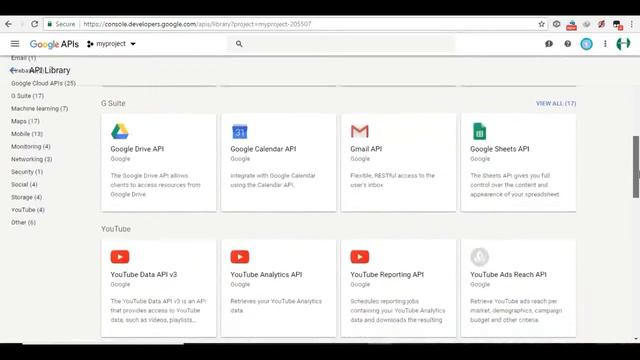Filter by Maps (17) category
Screen dimensions: 640x360
[25, 121]
